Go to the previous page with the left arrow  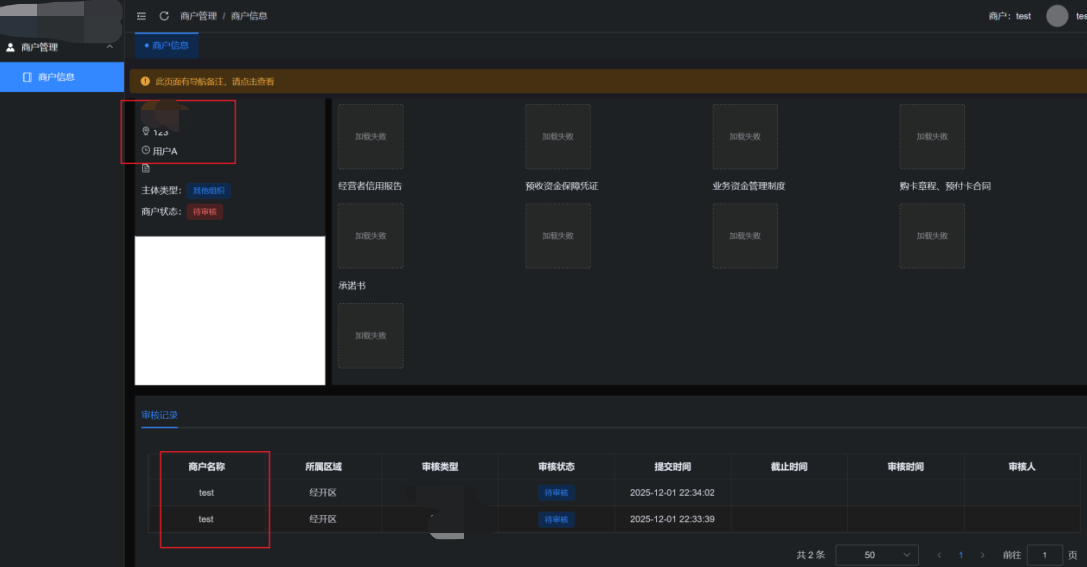point(939,555)
